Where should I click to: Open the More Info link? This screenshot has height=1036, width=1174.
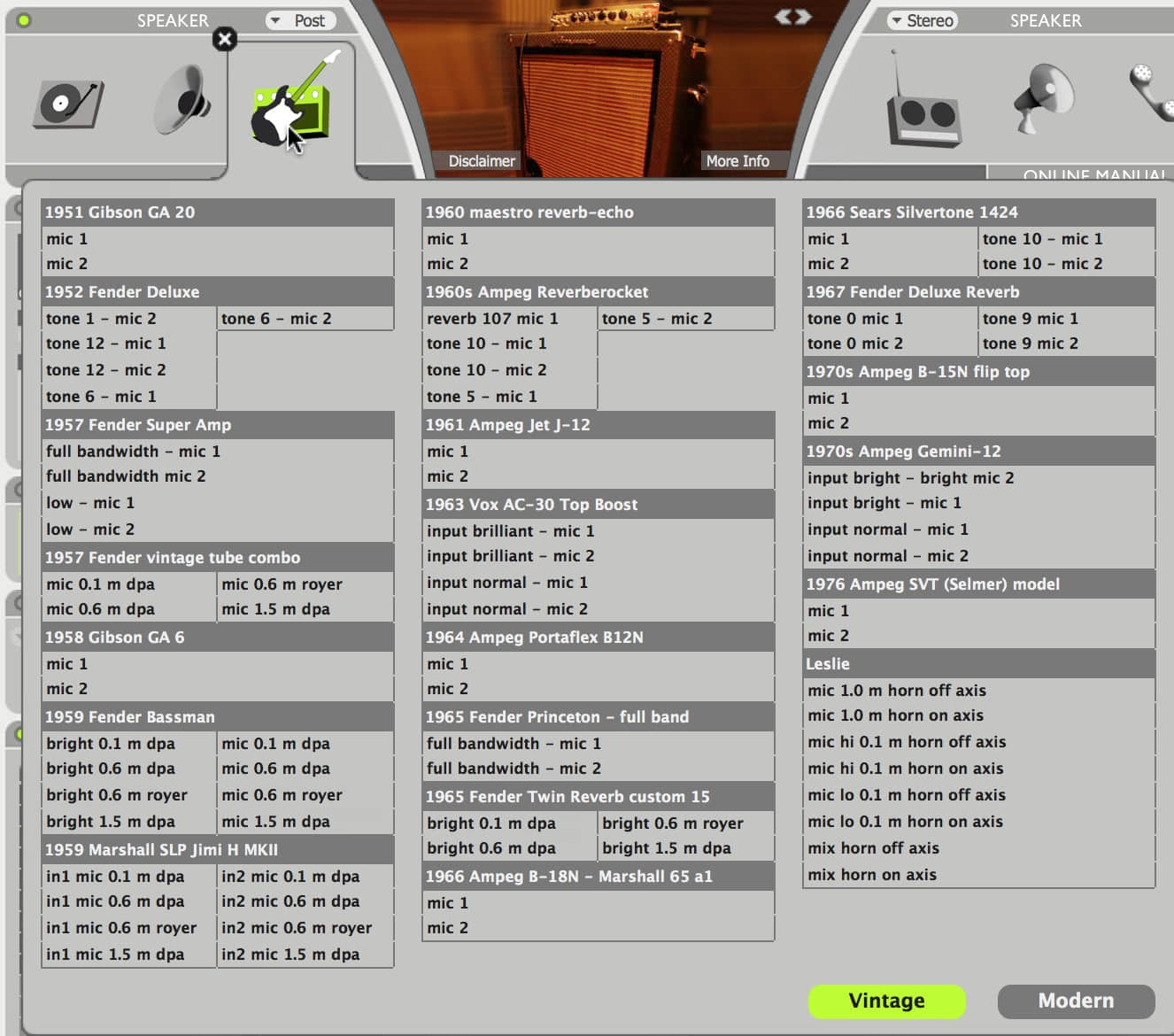tap(738, 161)
